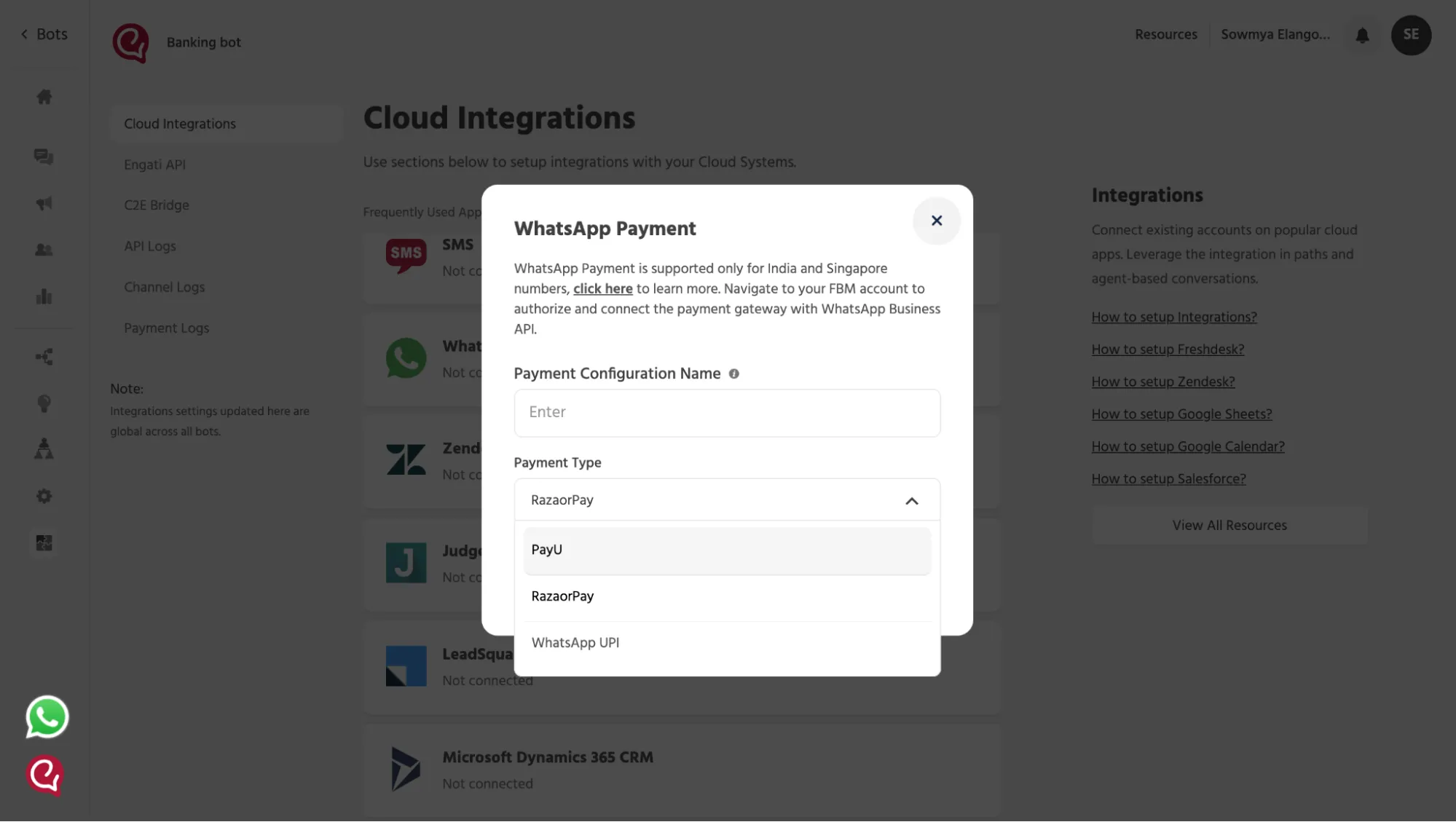Click the Banking bot name text
The width and height of the screenshot is (1456, 822).
(x=204, y=42)
